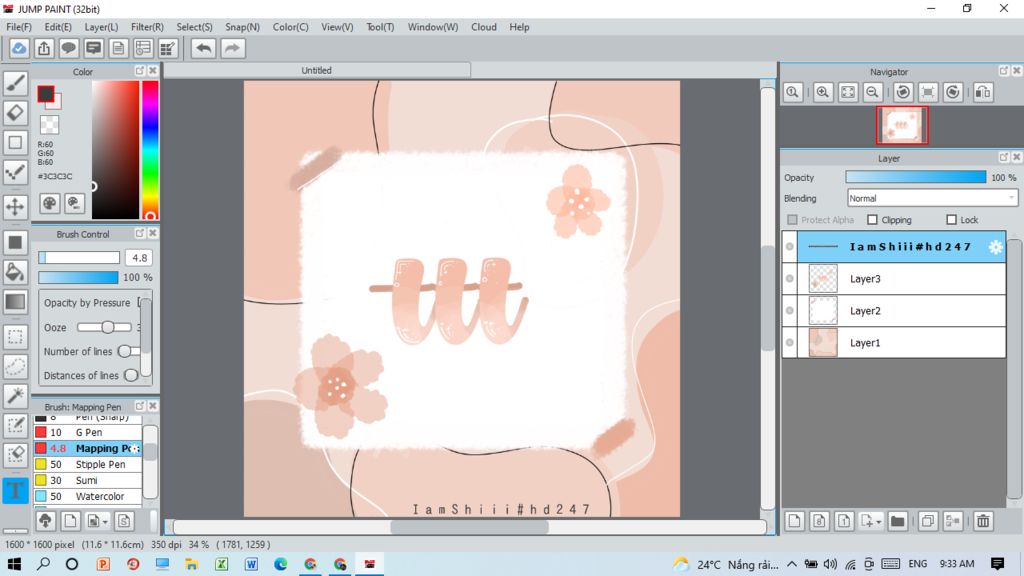
Task: Adjust the layer Opacity slider
Action: (916, 177)
